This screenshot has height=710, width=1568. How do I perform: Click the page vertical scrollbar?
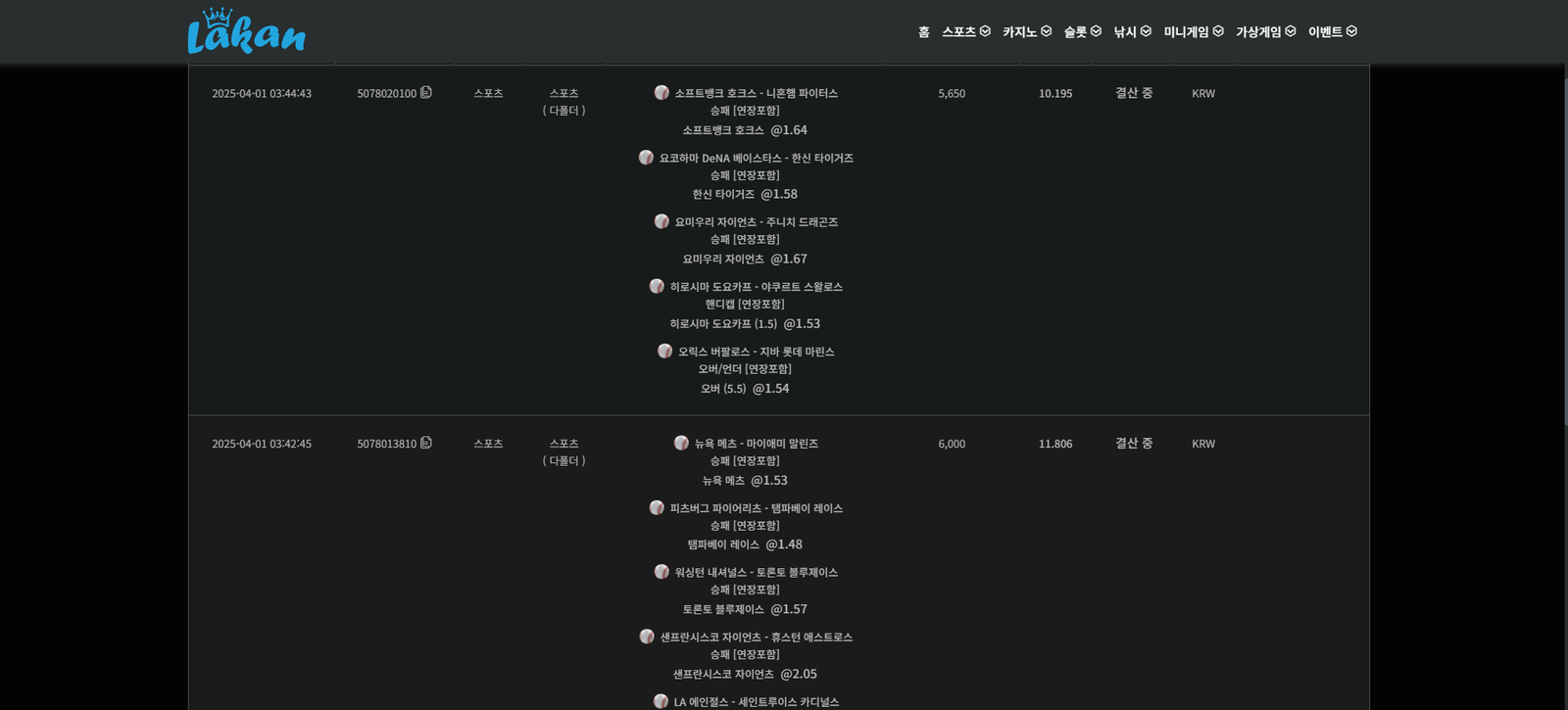coord(1564,245)
